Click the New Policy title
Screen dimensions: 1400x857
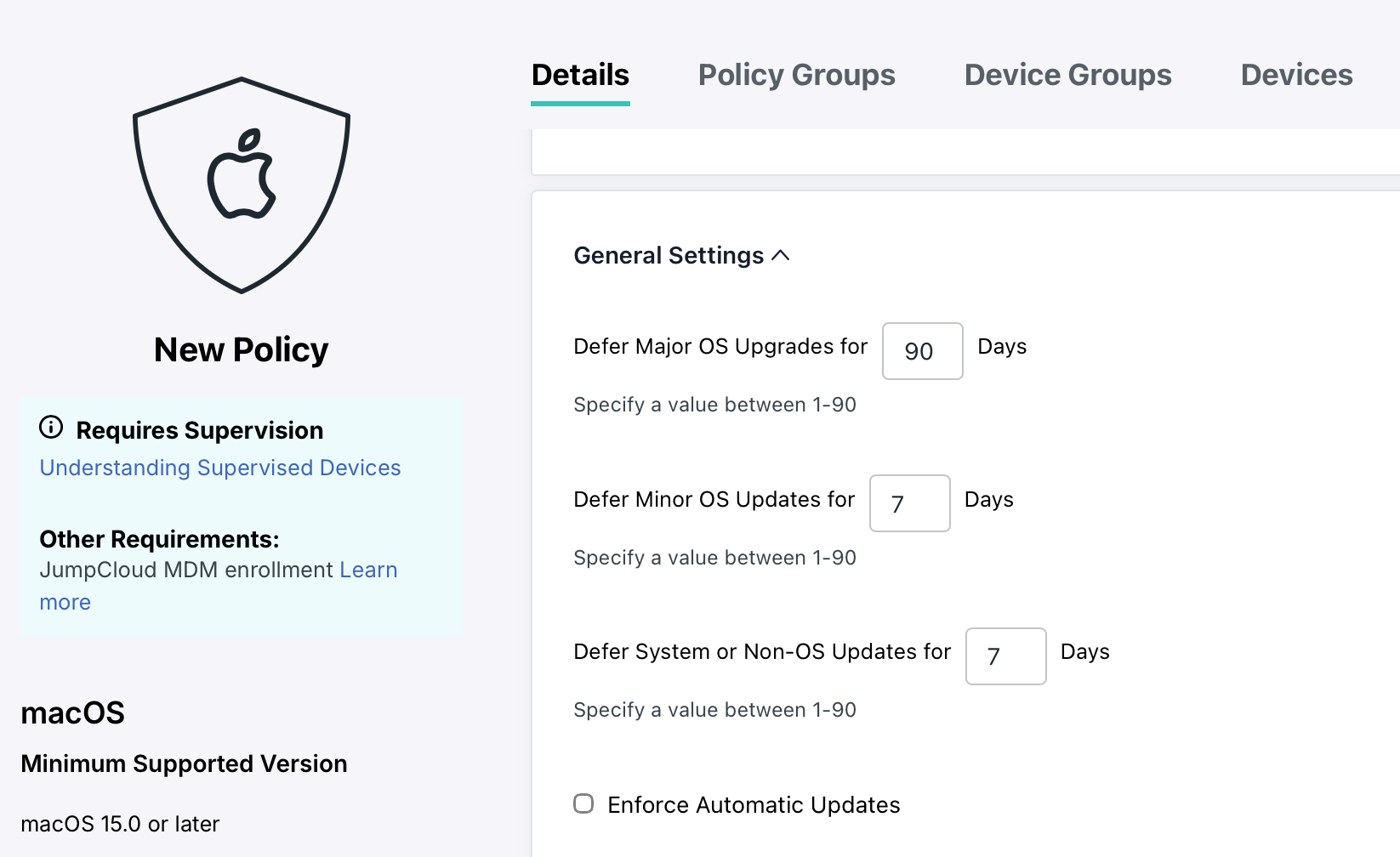[x=241, y=349]
